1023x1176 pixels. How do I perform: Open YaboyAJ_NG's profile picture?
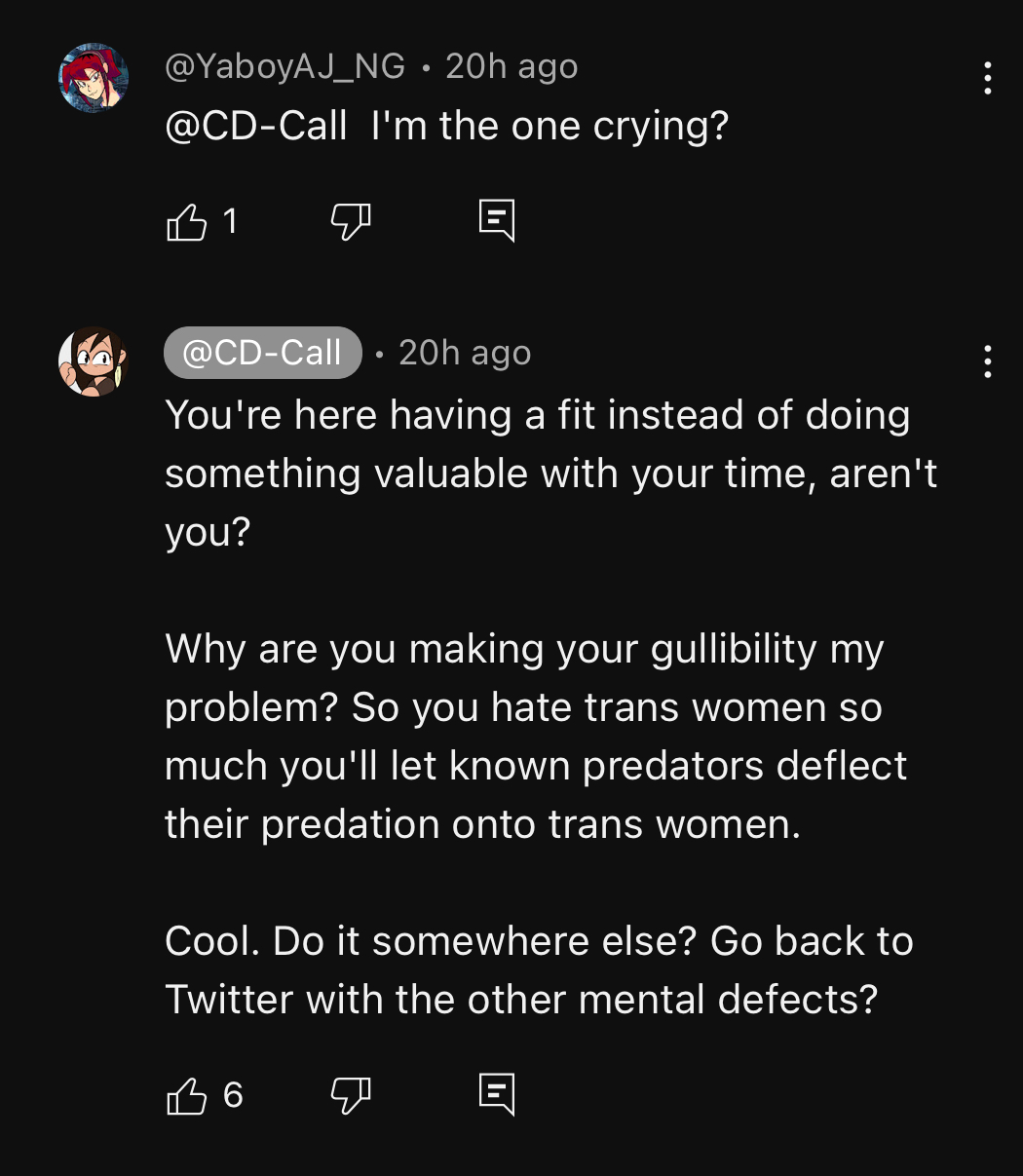[x=94, y=78]
